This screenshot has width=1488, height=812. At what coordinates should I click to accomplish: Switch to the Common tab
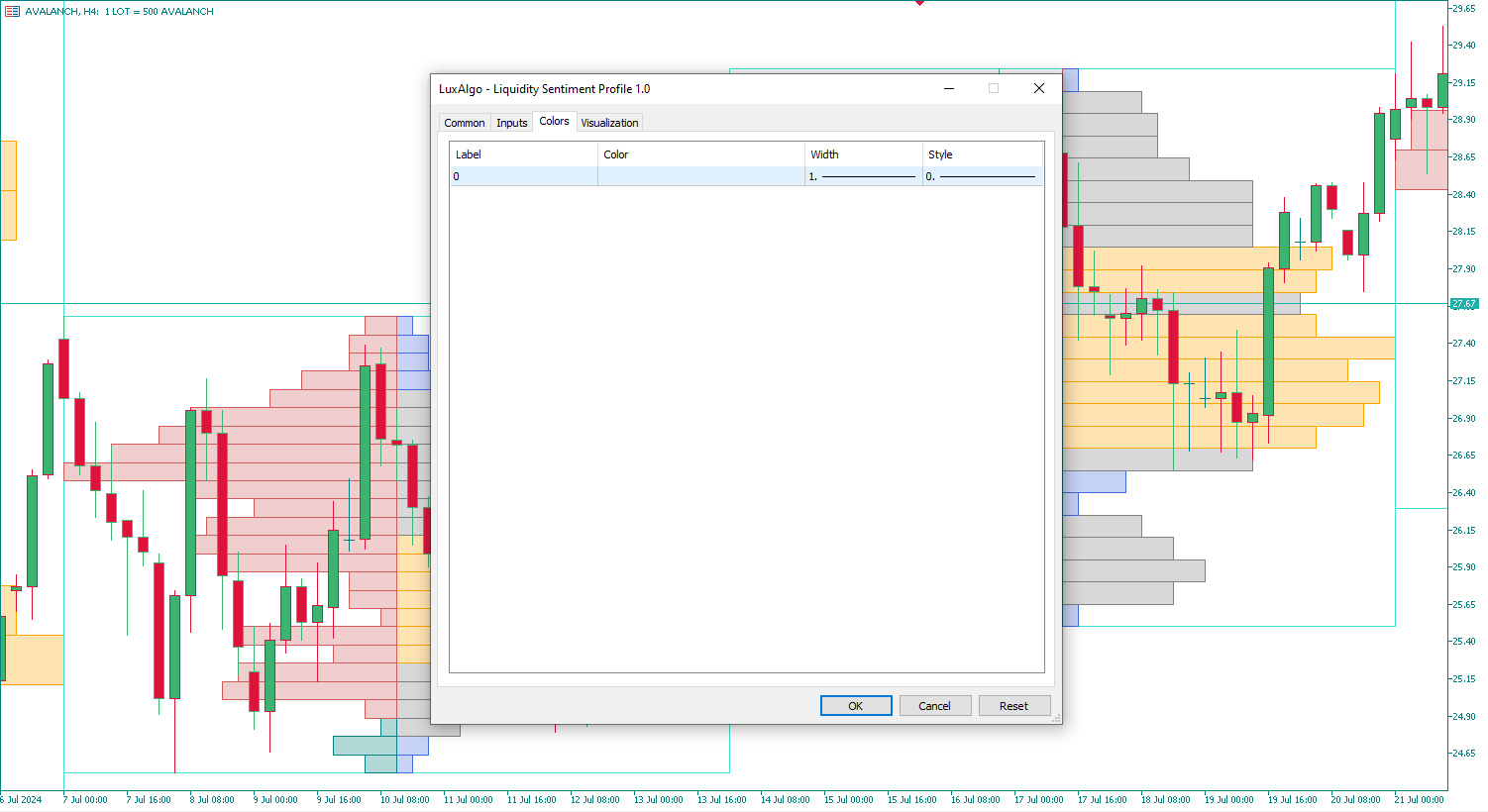coord(464,123)
